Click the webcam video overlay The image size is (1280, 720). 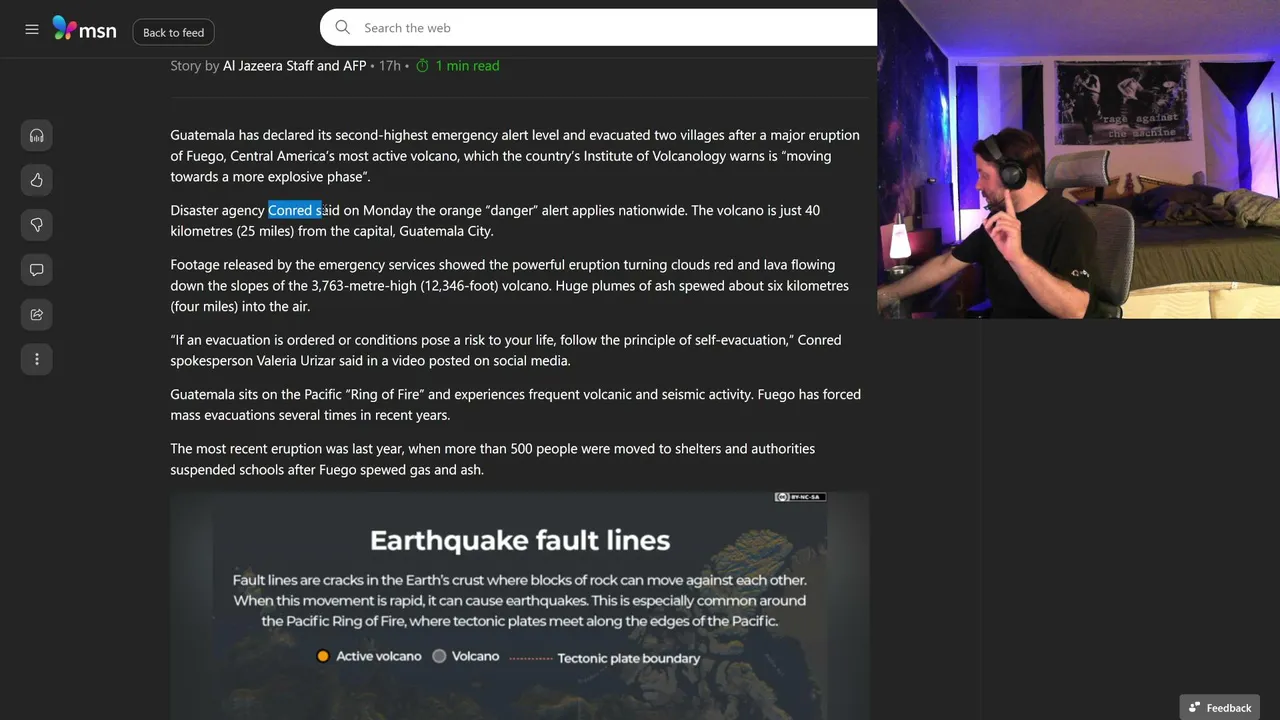1078,159
